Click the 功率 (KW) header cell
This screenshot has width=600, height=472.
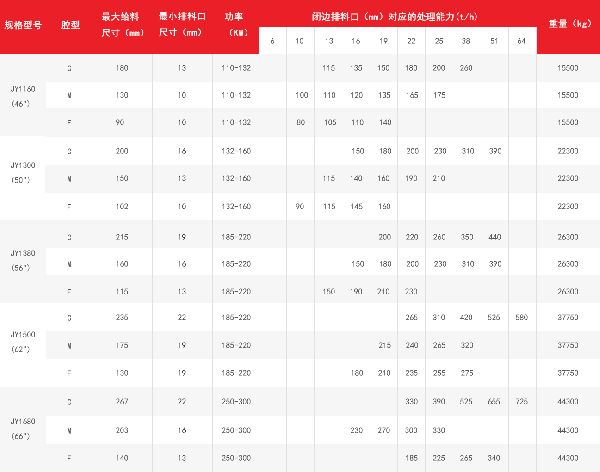(236, 24)
